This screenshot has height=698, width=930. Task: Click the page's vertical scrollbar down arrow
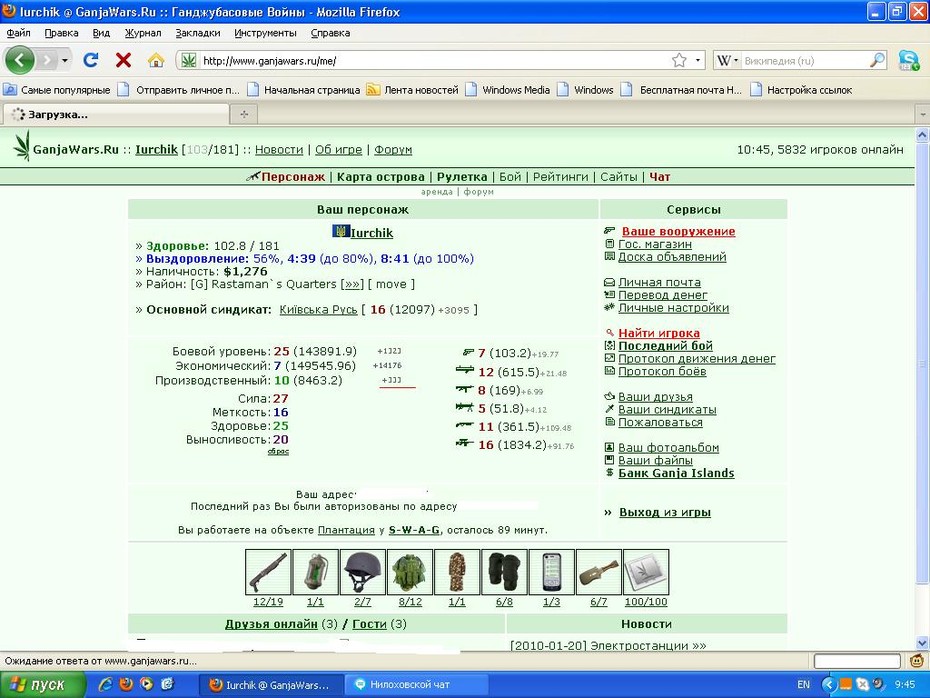[x=922, y=642]
